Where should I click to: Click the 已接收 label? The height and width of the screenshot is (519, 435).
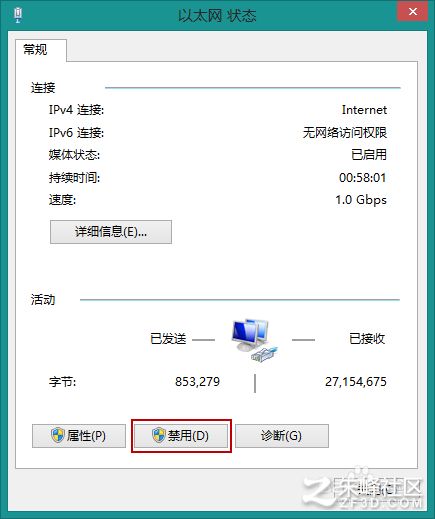367,339
